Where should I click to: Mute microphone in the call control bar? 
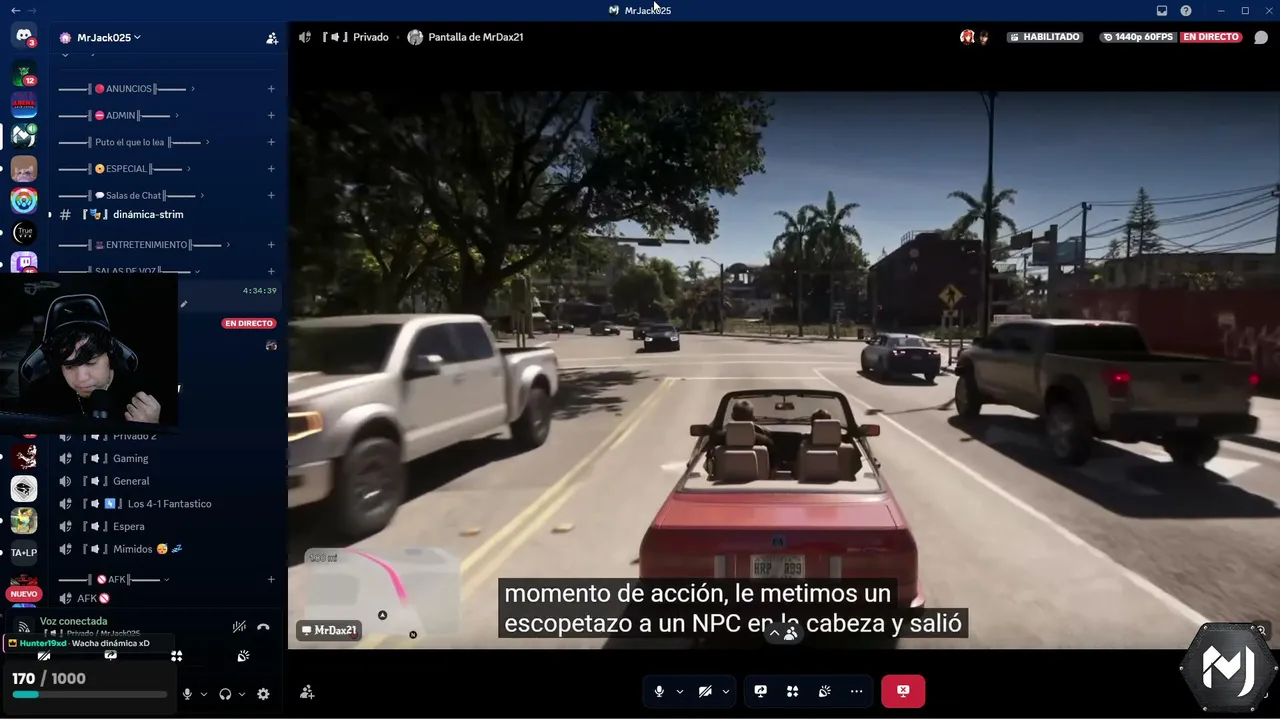pos(659,691)
